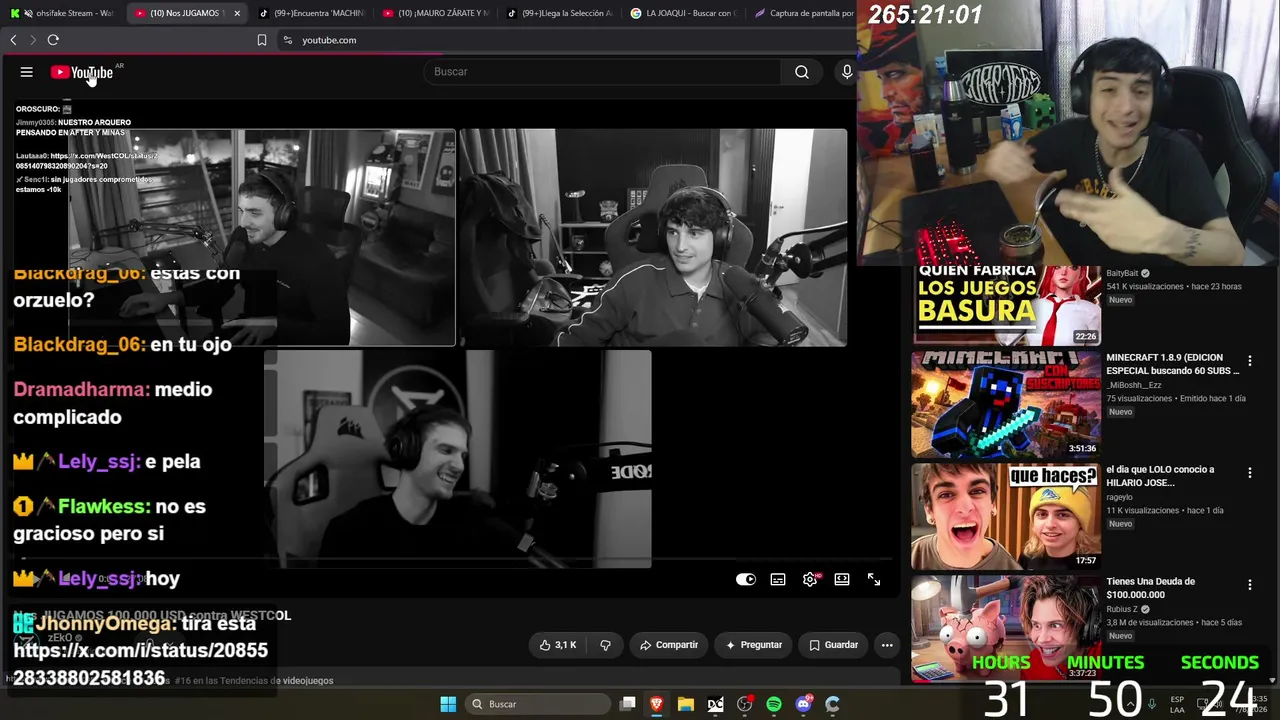Toggle the autoplay switch in the player
Screen dimensions: 1280x720
tap(746, 579)
